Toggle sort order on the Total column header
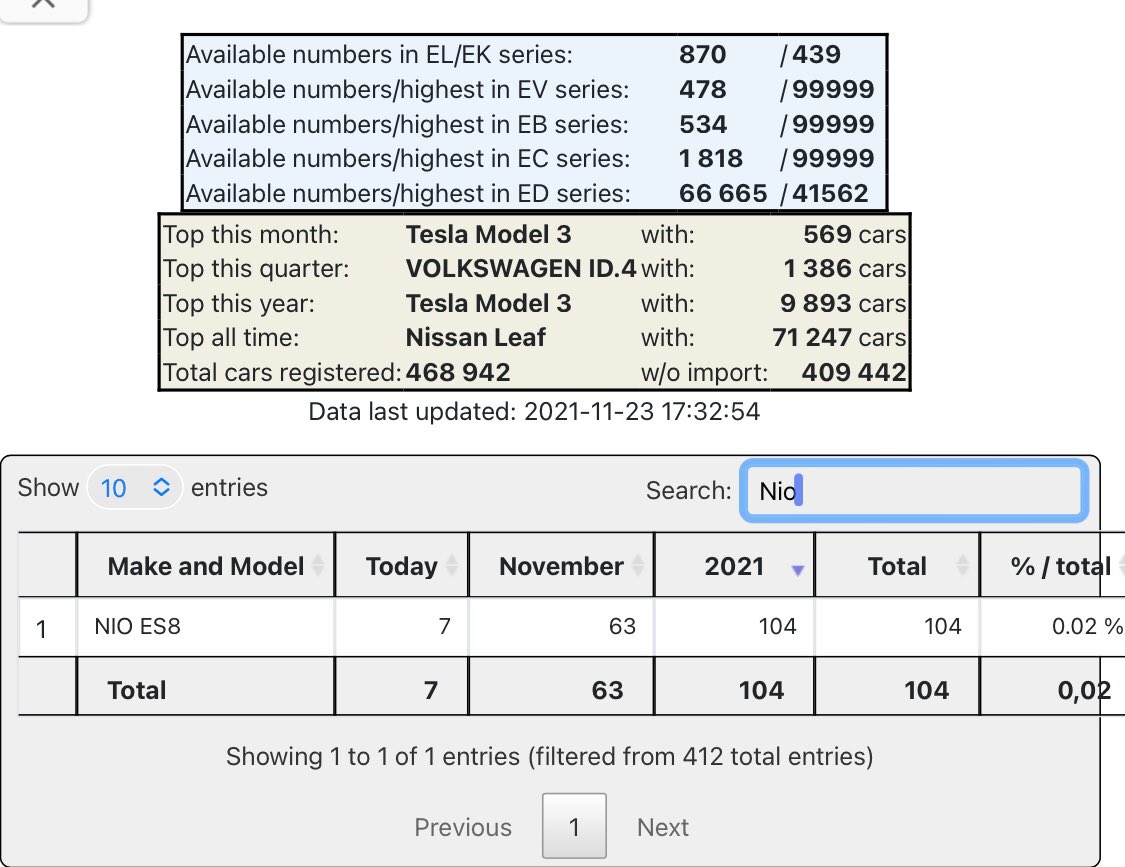This screenshot has width=1125, height=867. tap(897, 565)
